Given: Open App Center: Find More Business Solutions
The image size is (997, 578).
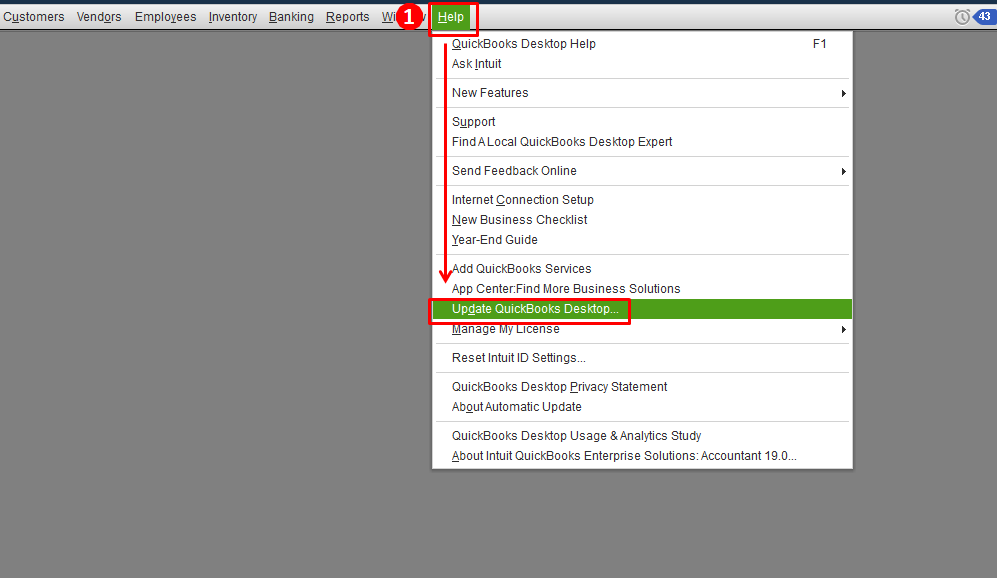Looking at the screenshot, I should click(x=642, y=289).
